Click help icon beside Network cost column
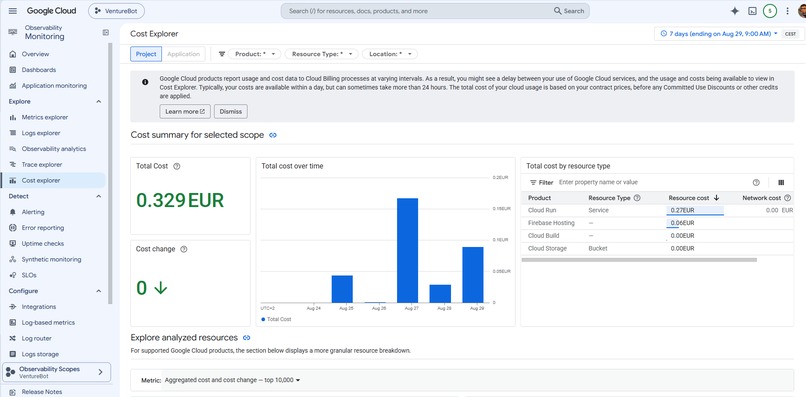 click(x=787, y=198)
